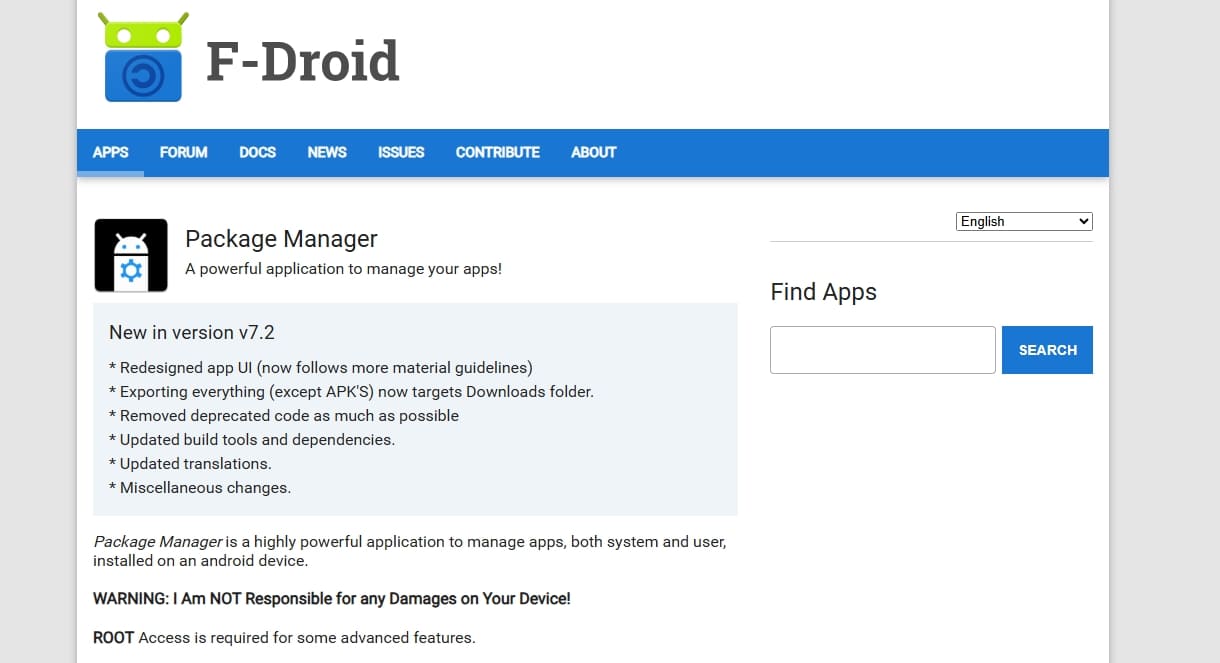Open the ABOUT navigation item
This screenshot has width=1220, height=663.
coord(594,152)
